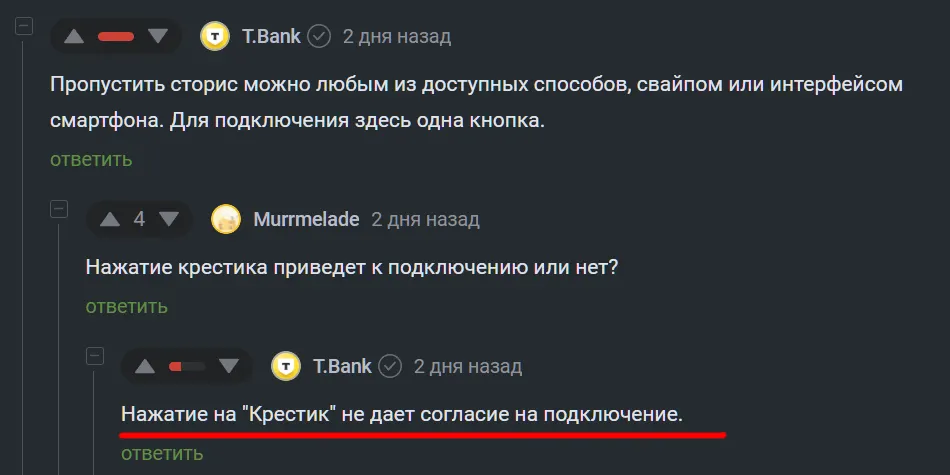The height and width of the screenshot is (475, 950).
Task: Click "ответить" under the bottom T.Bank reply
Action: point(162,453)
